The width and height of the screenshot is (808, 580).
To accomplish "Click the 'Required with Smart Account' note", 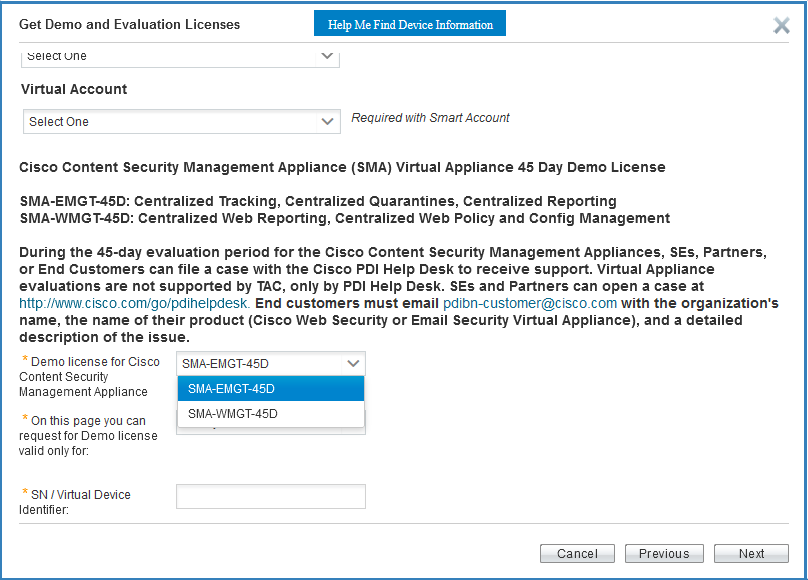I will point(430,118).
